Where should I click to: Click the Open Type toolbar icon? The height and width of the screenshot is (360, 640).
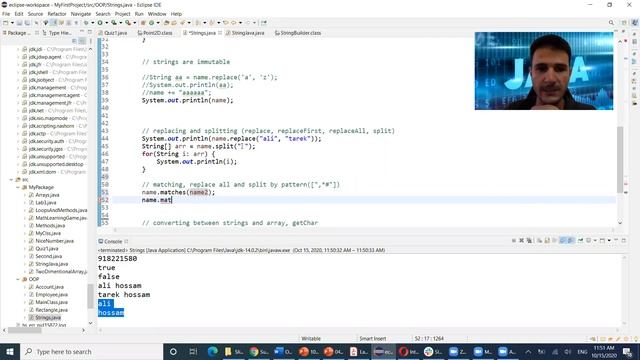coord(167,23)
